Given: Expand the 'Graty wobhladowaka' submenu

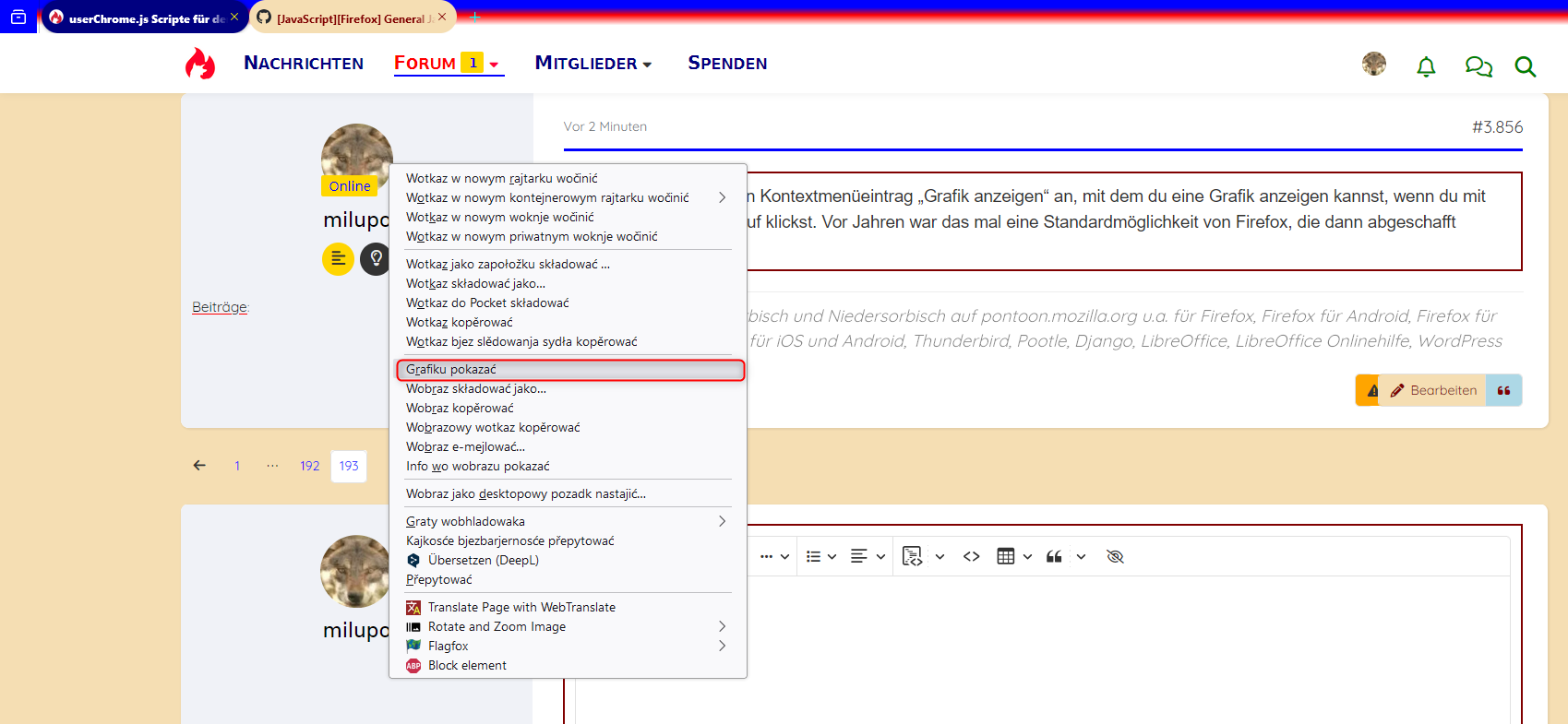Looking at the screenshot, I should [568, 522].
